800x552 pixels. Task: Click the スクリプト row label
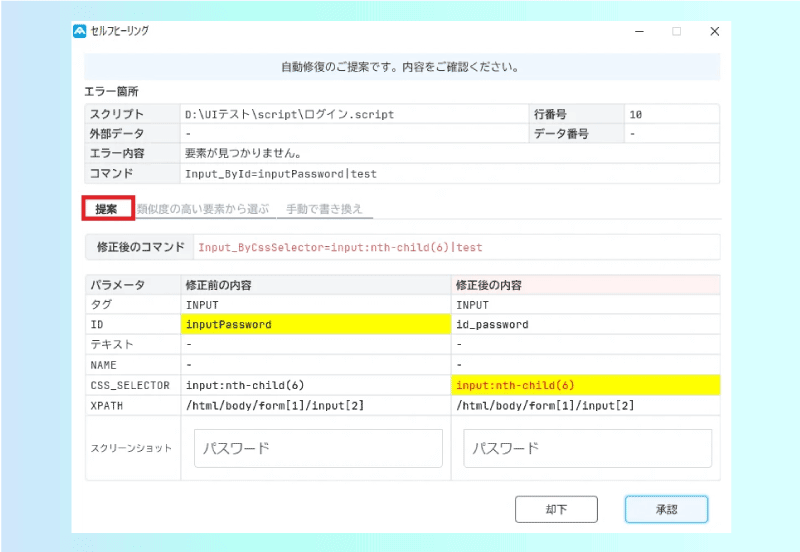pos(117,114)
